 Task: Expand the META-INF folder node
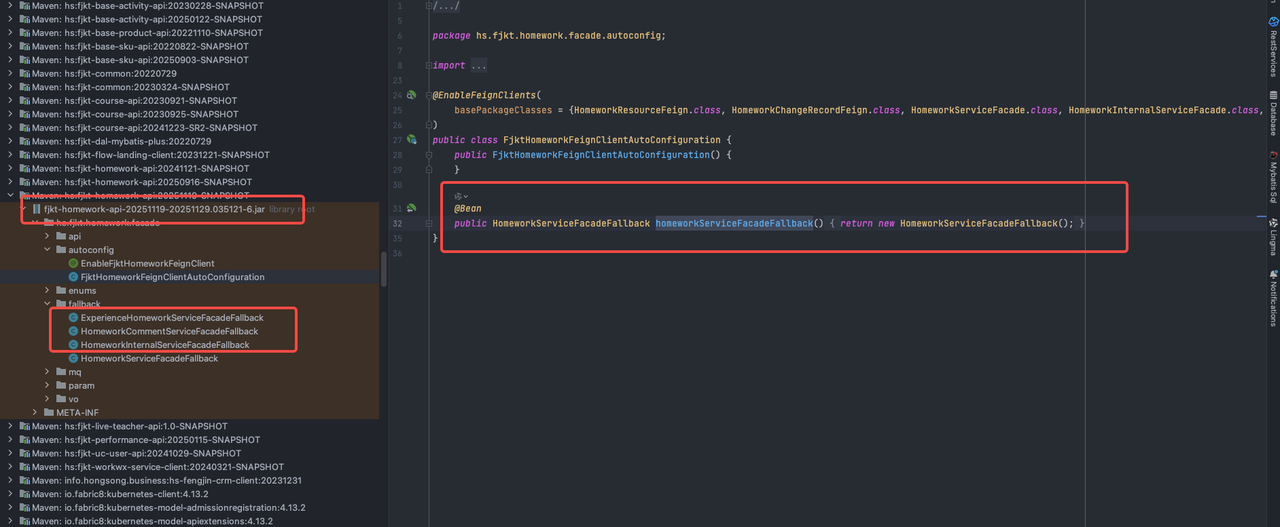(x=35, y=412)
